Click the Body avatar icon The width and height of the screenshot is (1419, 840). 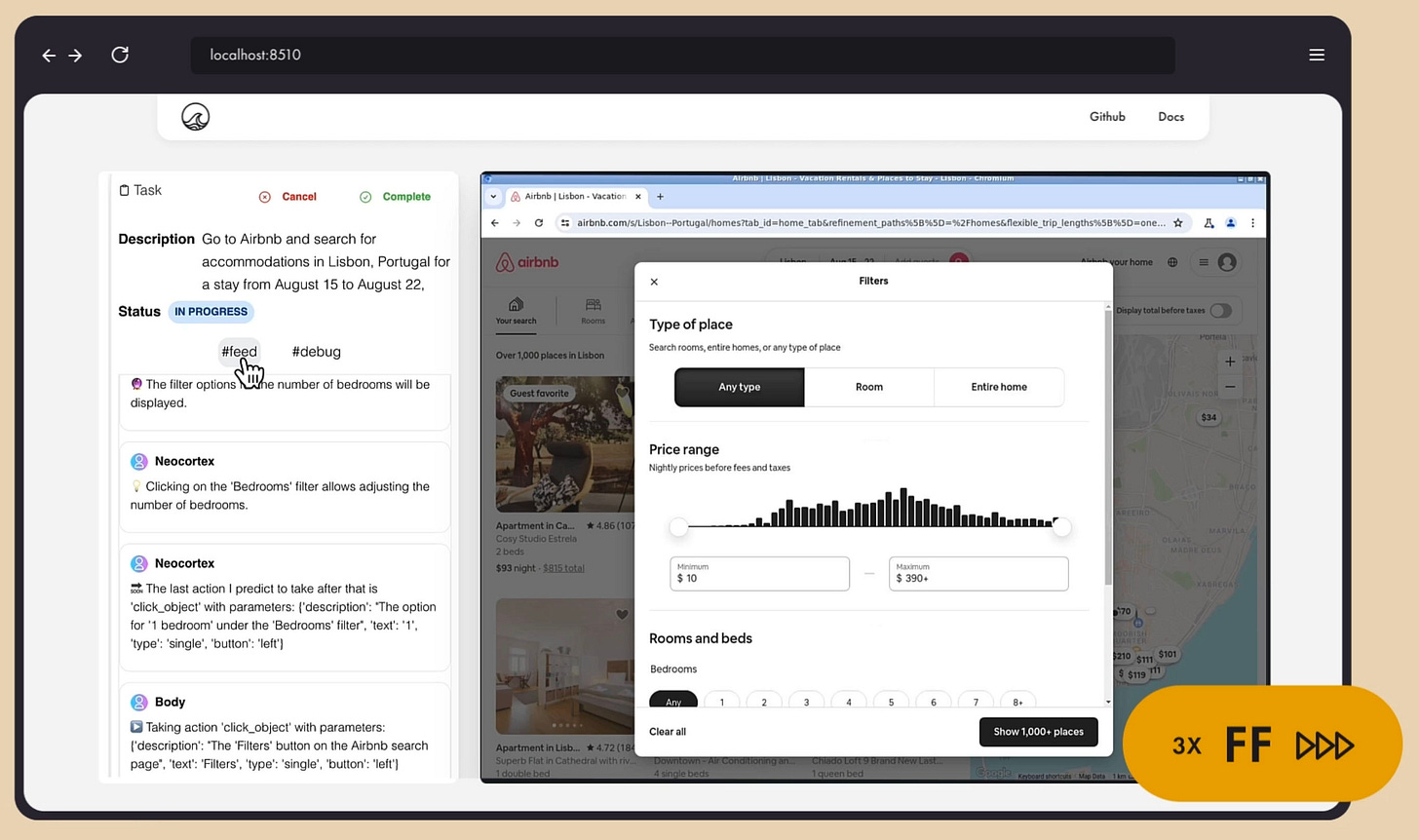(139, 702)
